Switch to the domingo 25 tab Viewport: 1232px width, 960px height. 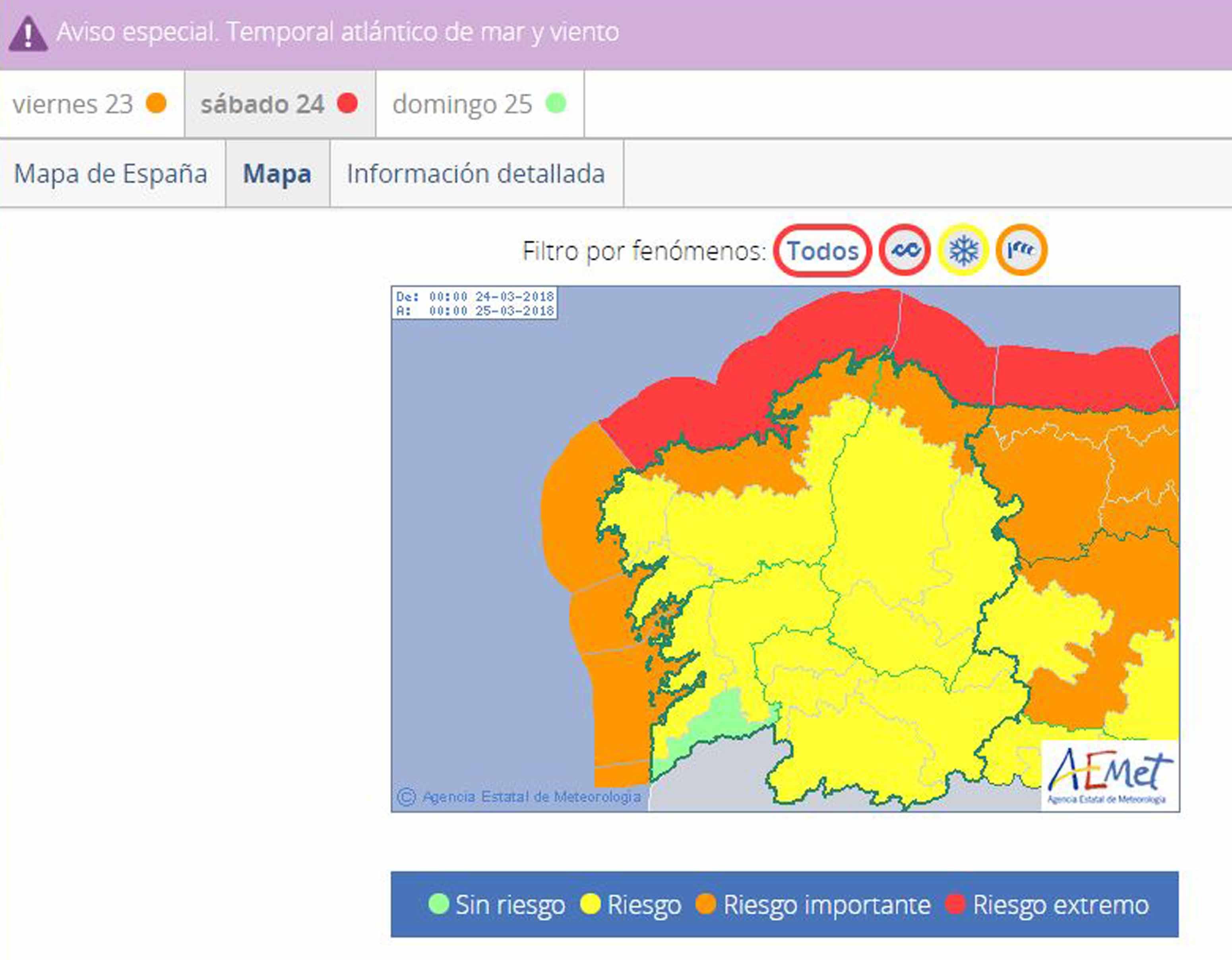point(463,105)
